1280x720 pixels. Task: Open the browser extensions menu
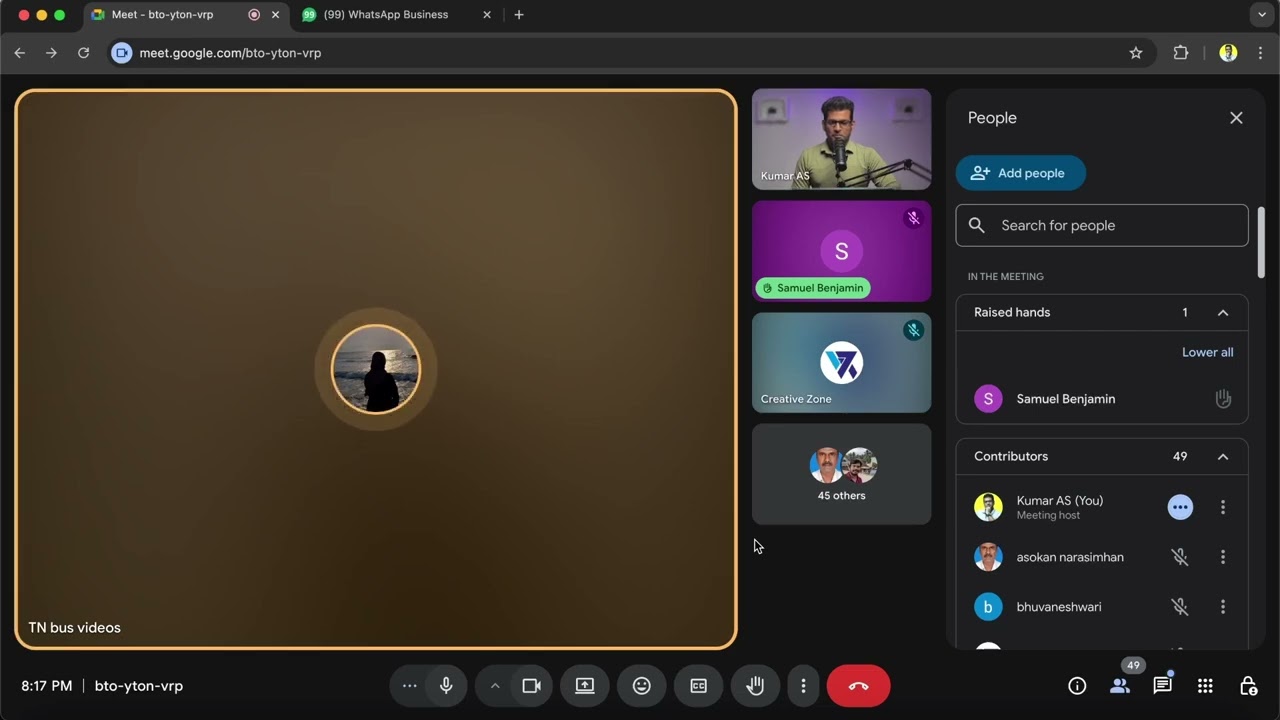tap(1180, 53)
